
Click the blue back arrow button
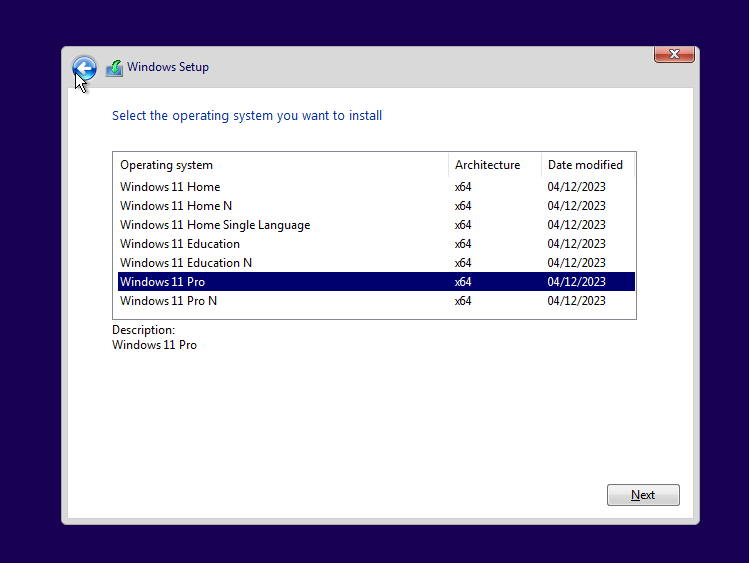(x=85, y=68)
